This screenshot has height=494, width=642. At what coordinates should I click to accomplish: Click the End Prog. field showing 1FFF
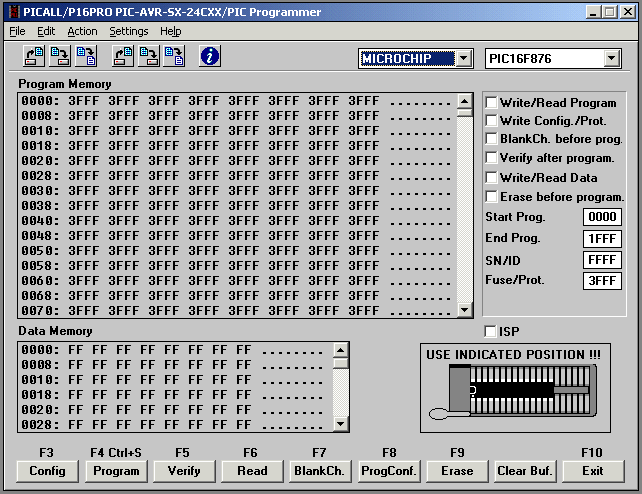(602, 239)
